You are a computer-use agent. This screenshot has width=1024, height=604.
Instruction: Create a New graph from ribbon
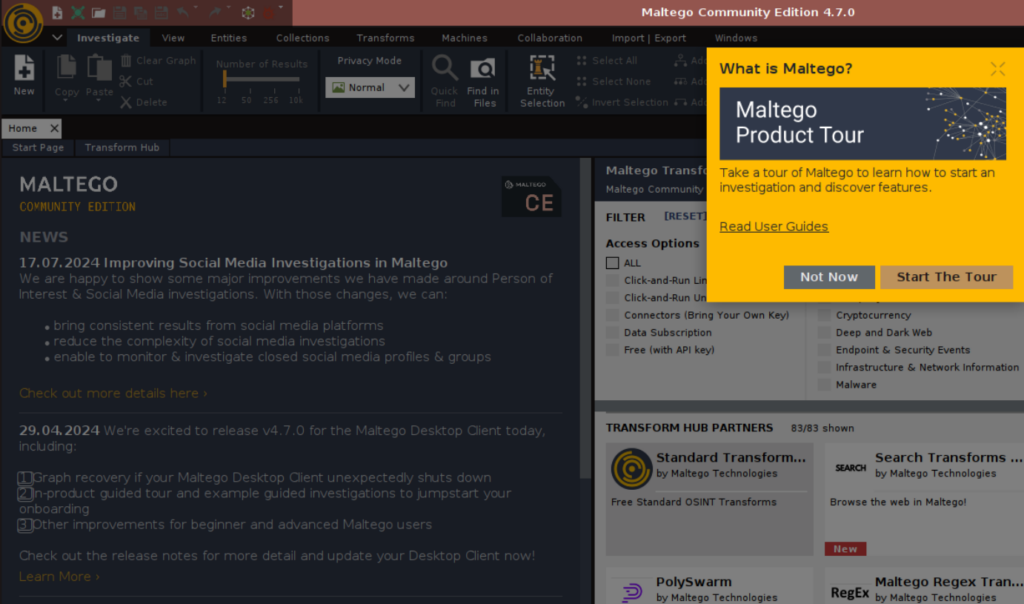click(24, 76)
